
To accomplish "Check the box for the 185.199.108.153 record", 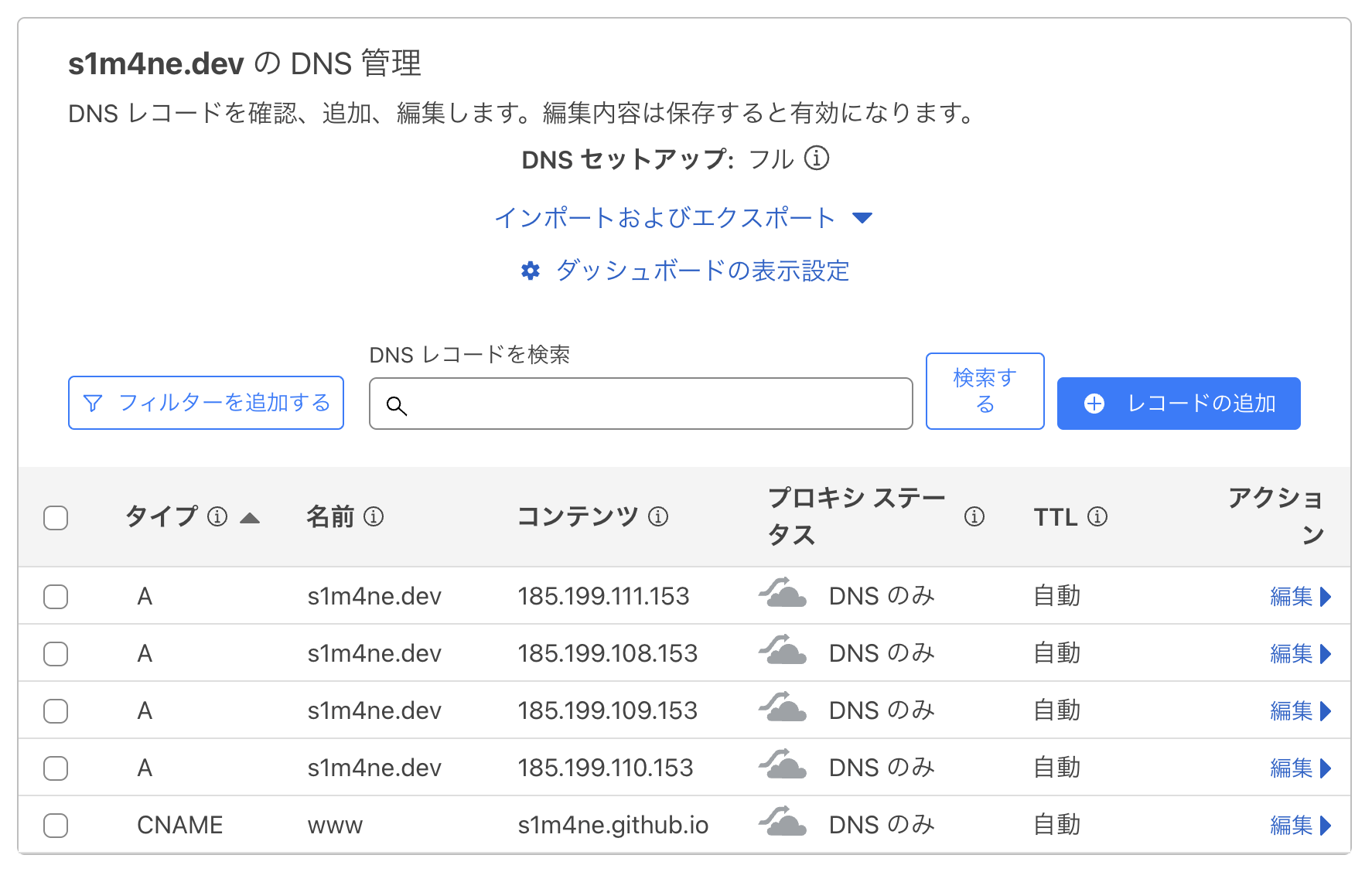I will pos(56,654).
